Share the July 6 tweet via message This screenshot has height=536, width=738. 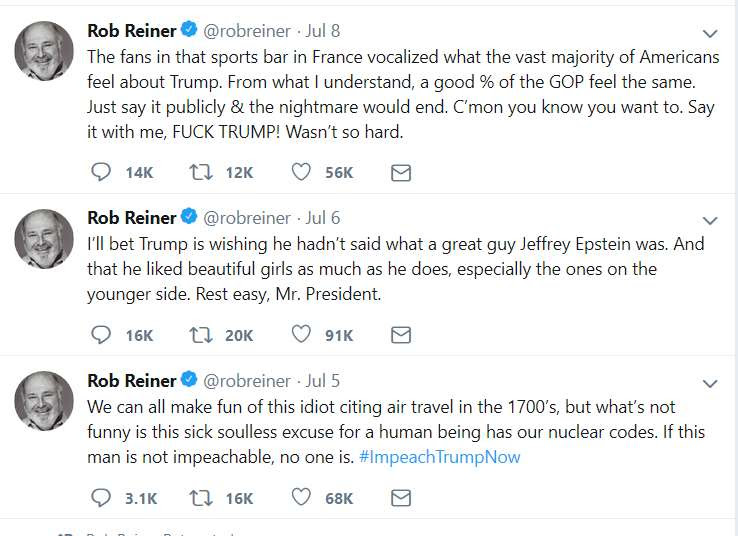(x=400, y=335)
